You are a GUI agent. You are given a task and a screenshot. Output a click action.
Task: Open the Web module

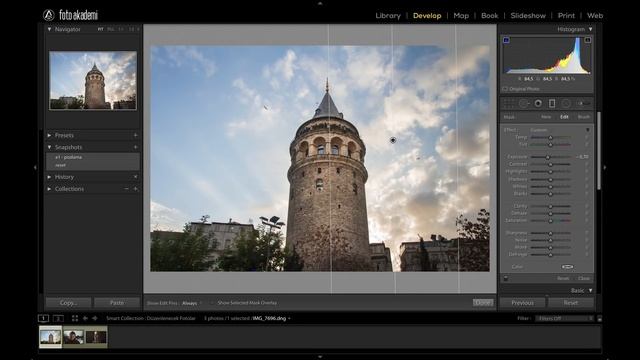[595, 16]
